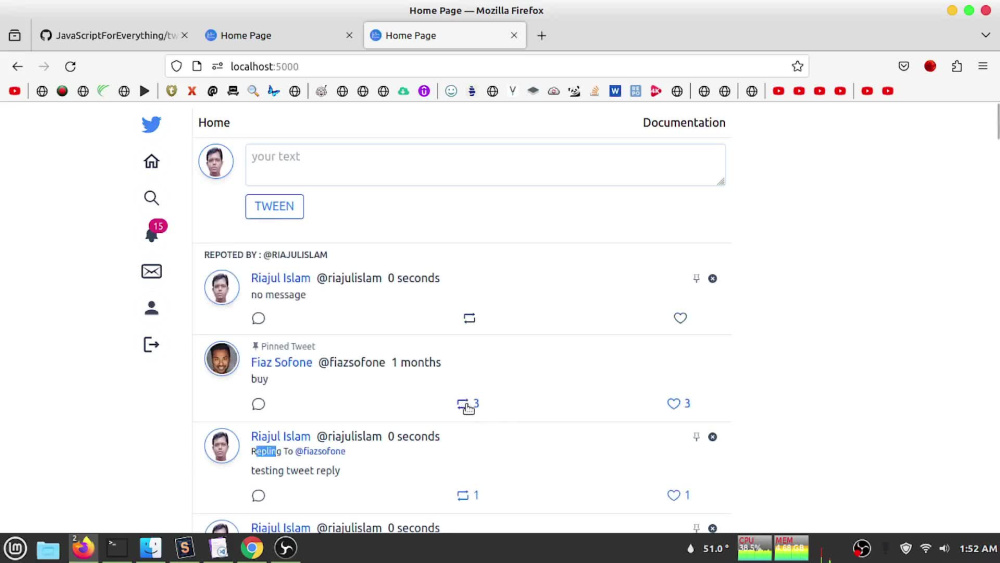Viewport: 1000px width, 563px height.
Task: Reply to the 'no message' tween
Action: (258, 318)
